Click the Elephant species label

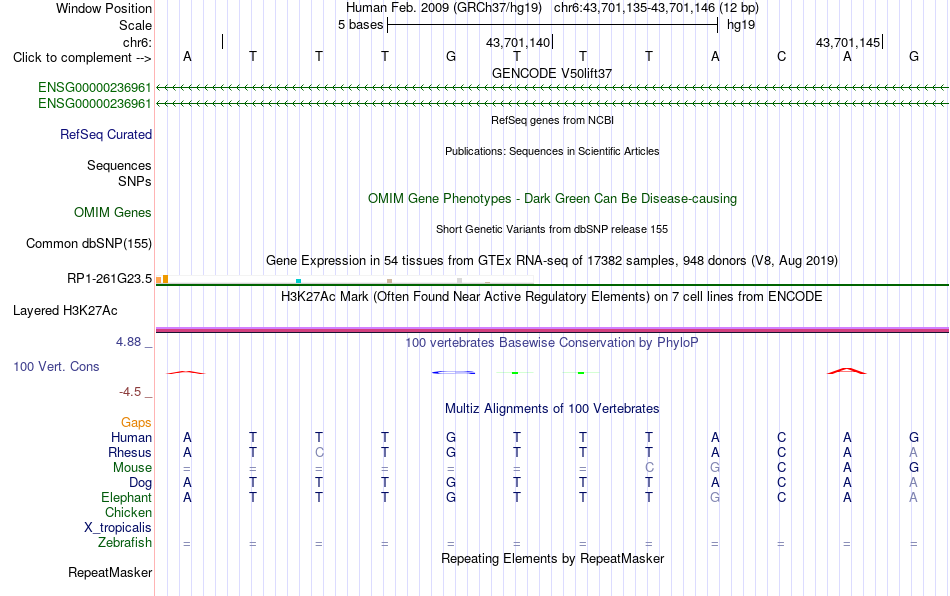coord(127,497)
